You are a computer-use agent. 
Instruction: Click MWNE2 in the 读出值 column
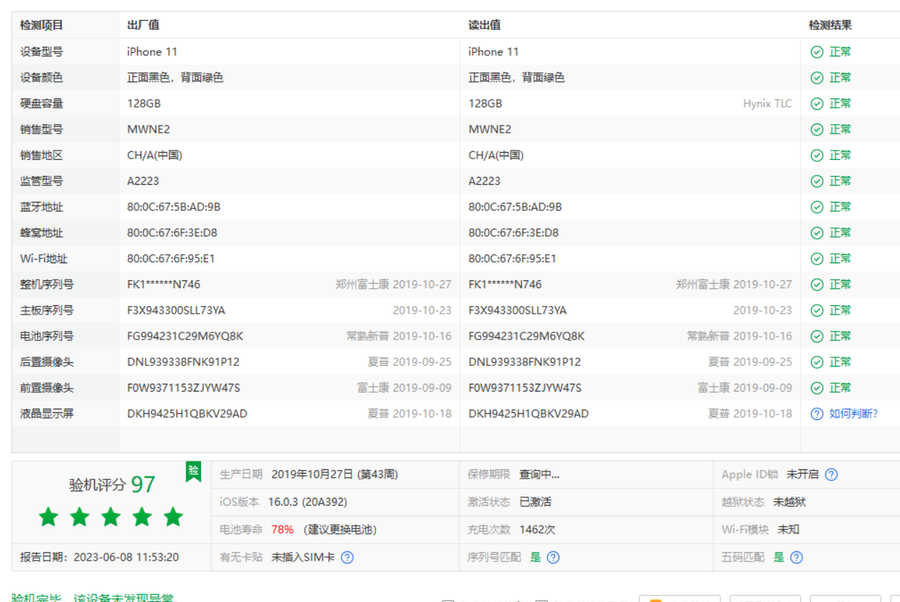pos(490,130)
